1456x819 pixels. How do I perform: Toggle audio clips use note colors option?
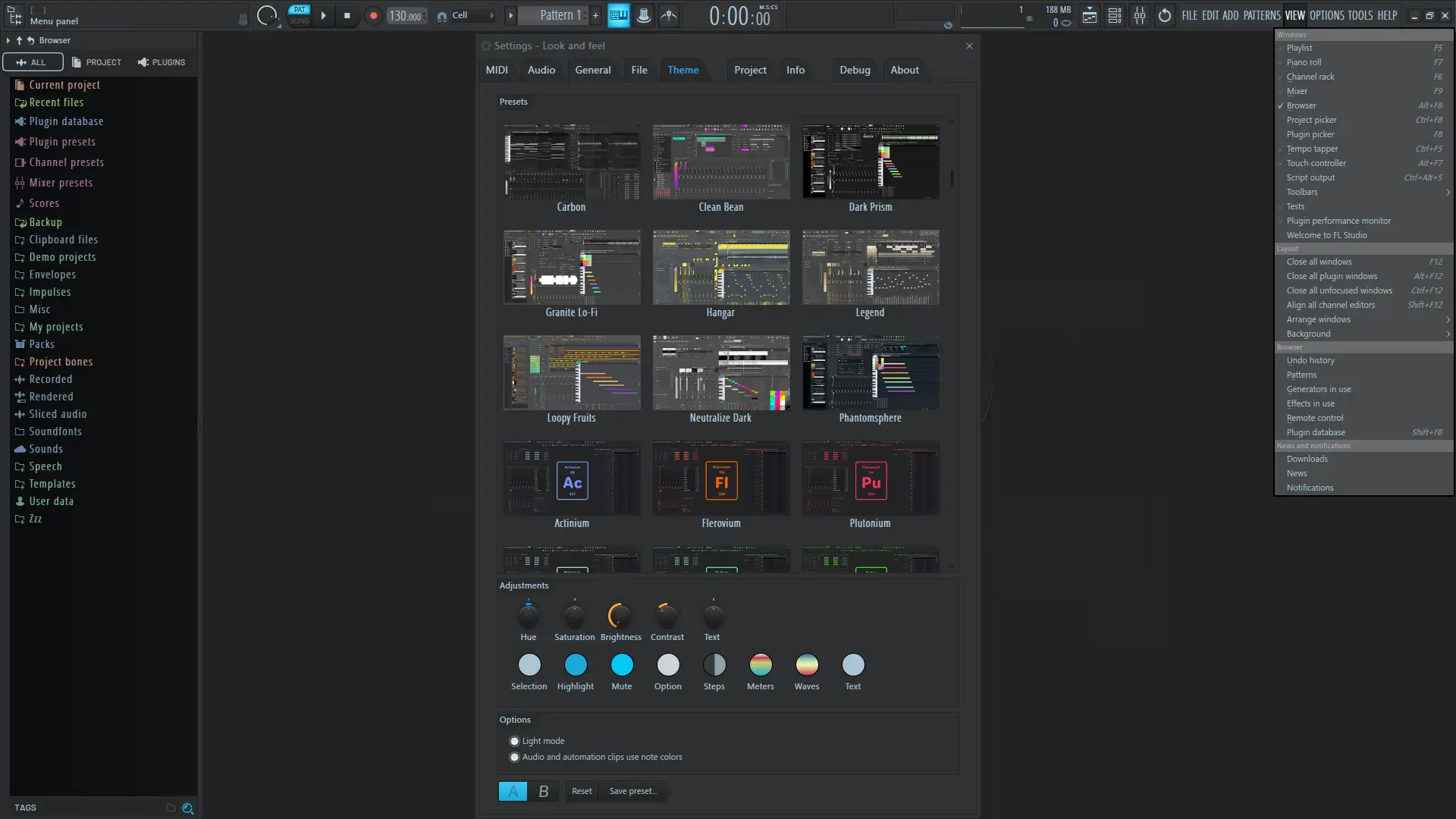[515, 757]
